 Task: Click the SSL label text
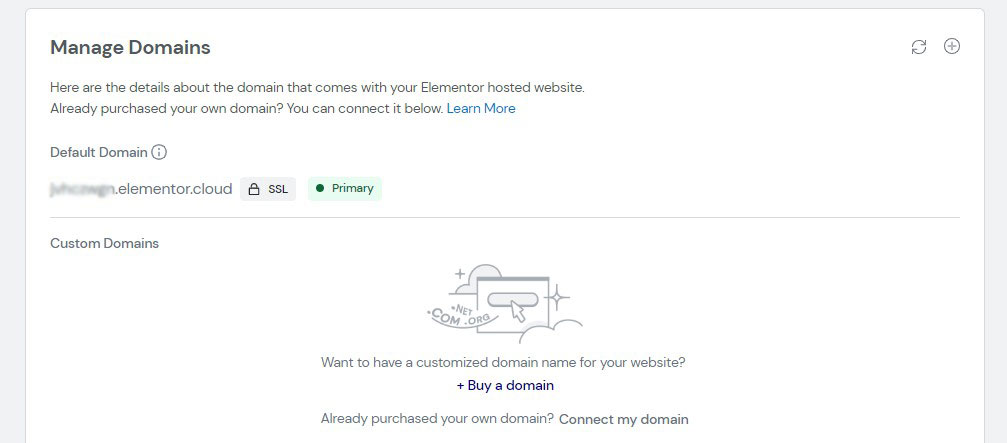tap(278, 189)
